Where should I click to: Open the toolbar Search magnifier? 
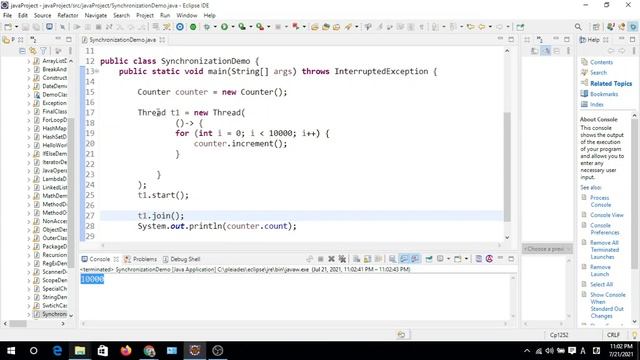click(x=578, y=27)
